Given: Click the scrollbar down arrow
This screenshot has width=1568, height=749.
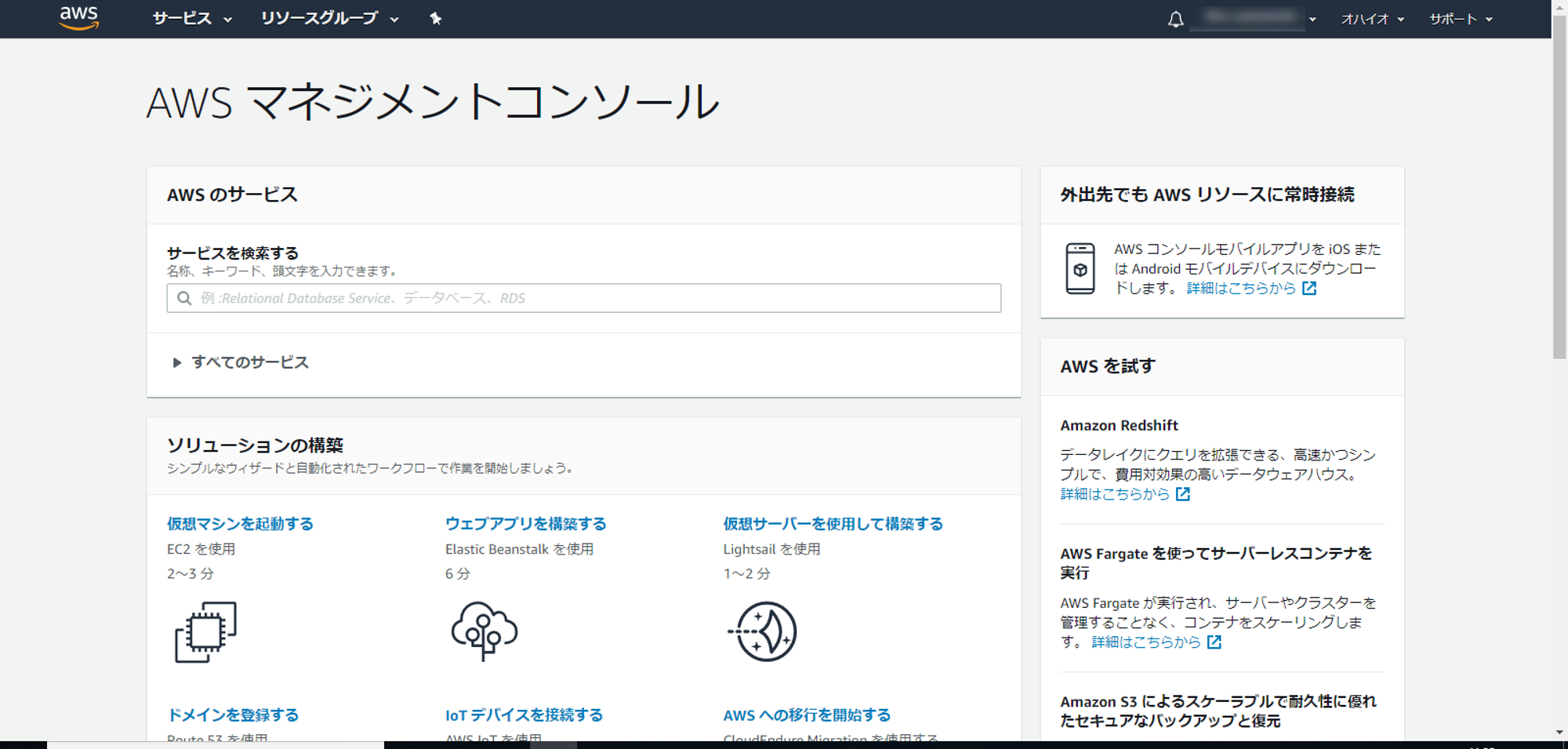Looking at the screenshot, I should tap(1559, 733).
